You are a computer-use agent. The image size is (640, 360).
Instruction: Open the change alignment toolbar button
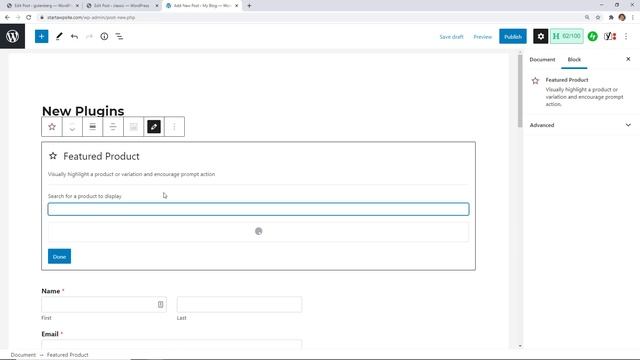point(93,127)
